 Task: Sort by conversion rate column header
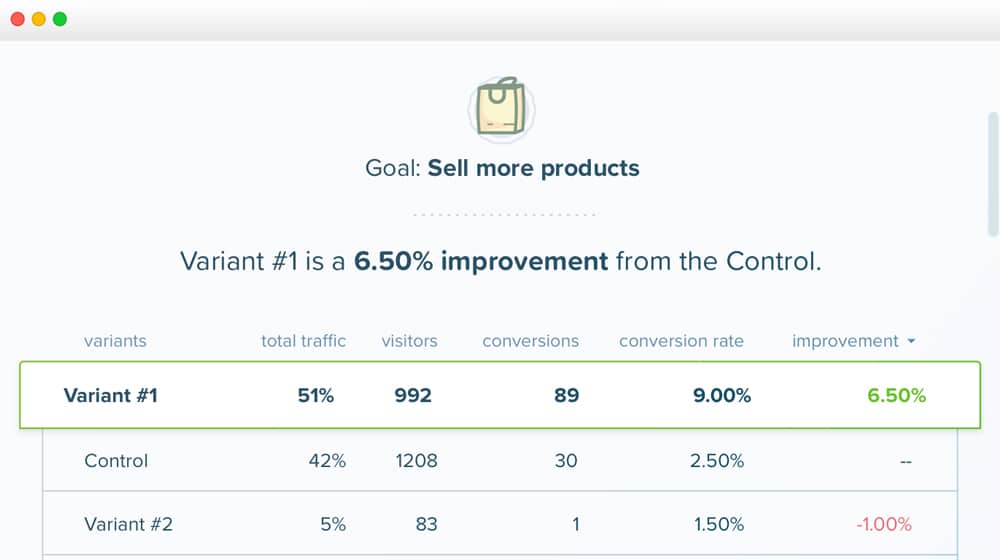681,341
